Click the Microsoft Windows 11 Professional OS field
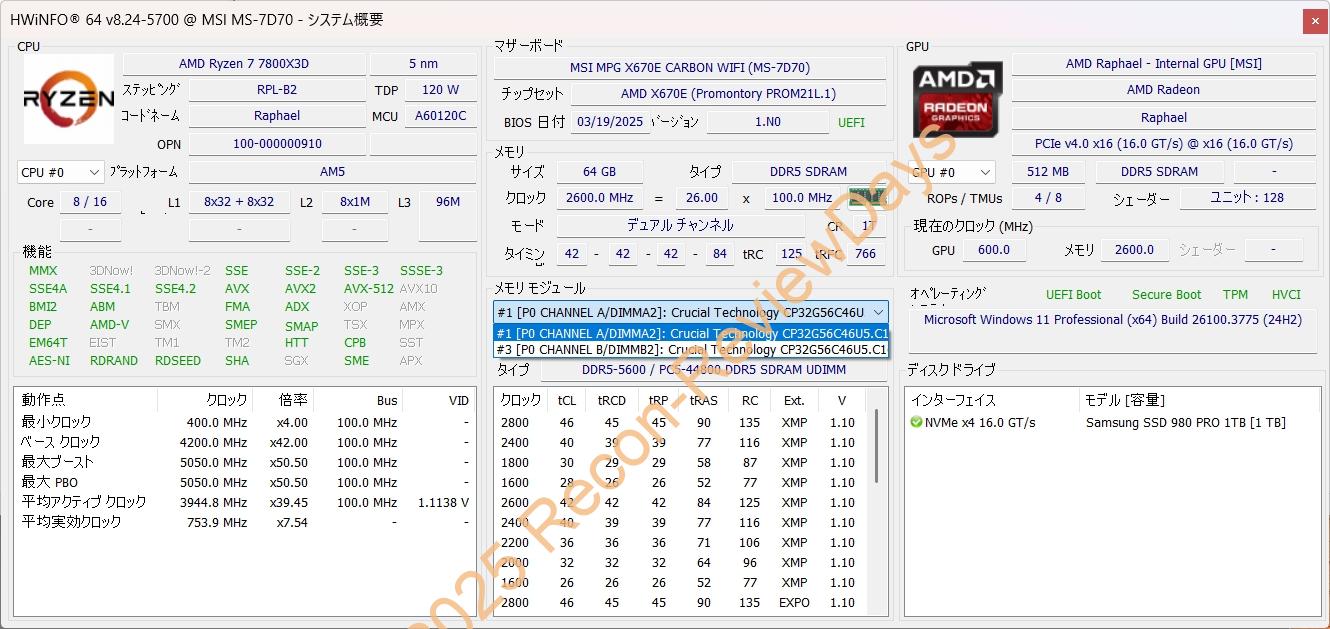 point(1112,320)
